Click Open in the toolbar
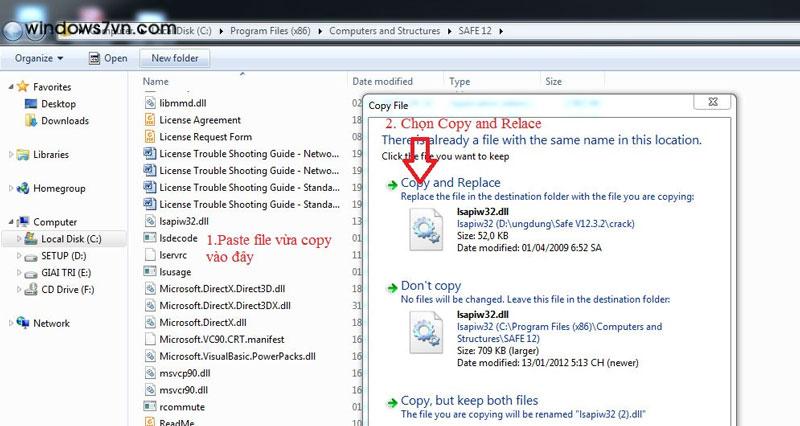The image size is (800, 426). tap(108, 58)
